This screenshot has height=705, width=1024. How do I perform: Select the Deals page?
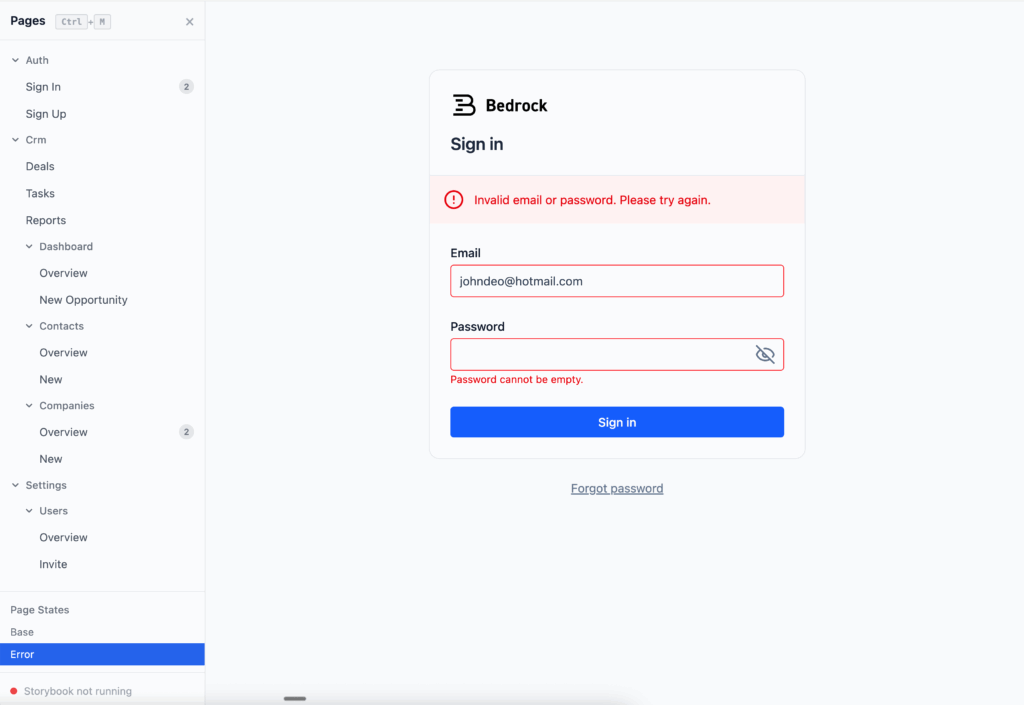point(40,167)
